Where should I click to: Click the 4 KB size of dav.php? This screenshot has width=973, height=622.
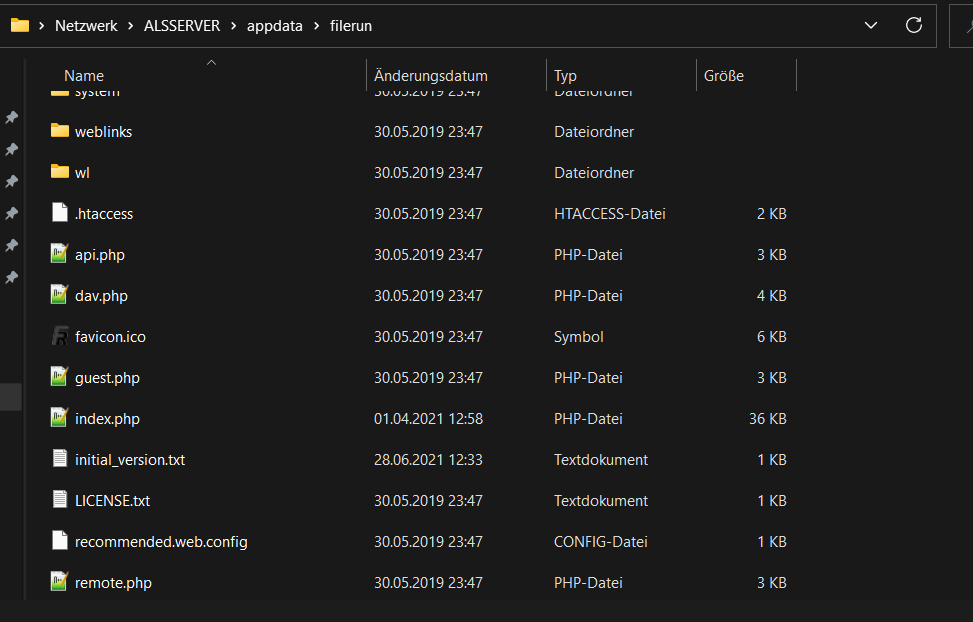[x=771, y=295]
